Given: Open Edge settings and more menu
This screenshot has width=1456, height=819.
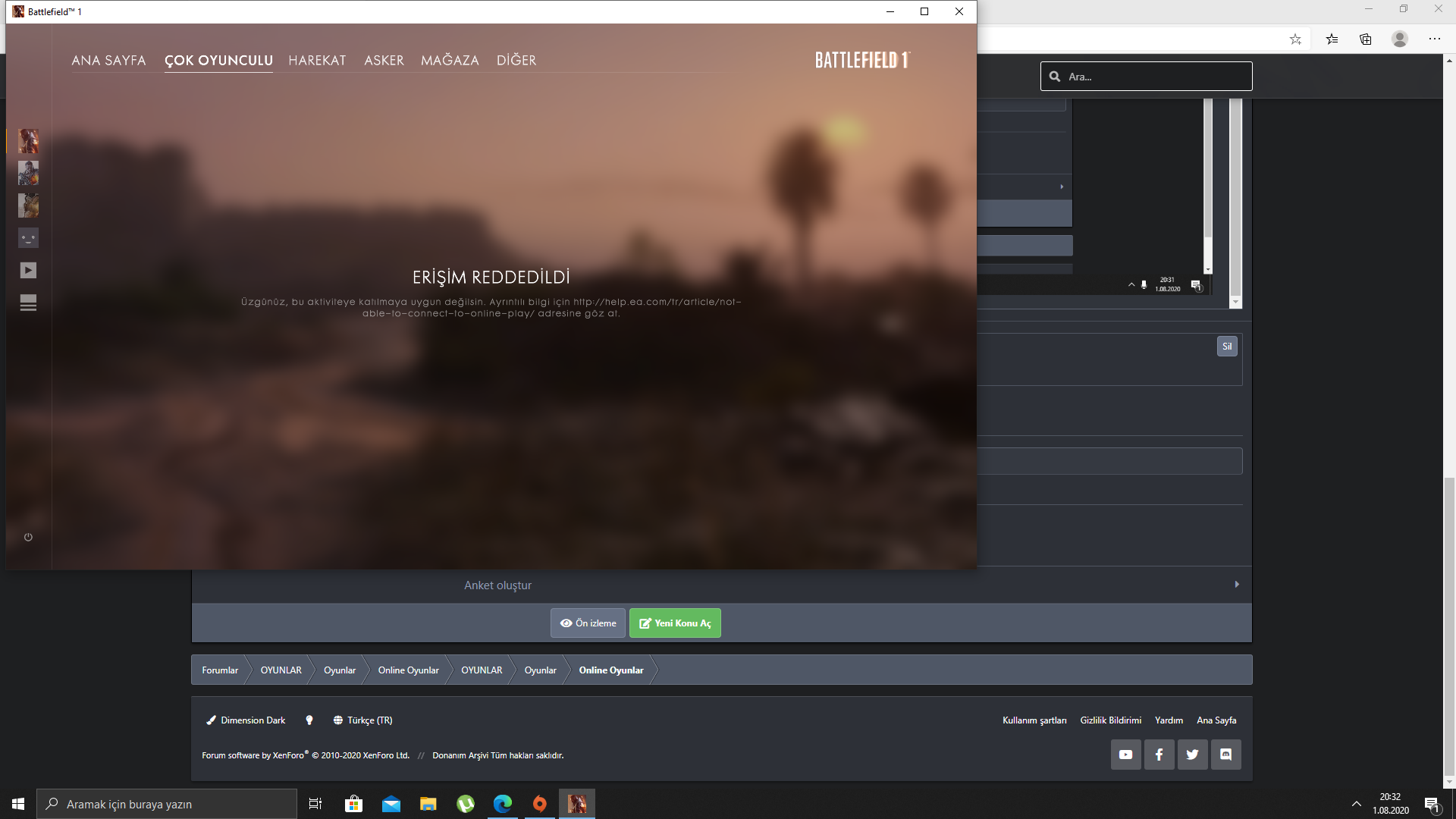Looking at the screenshot, I should (1435, 39).
